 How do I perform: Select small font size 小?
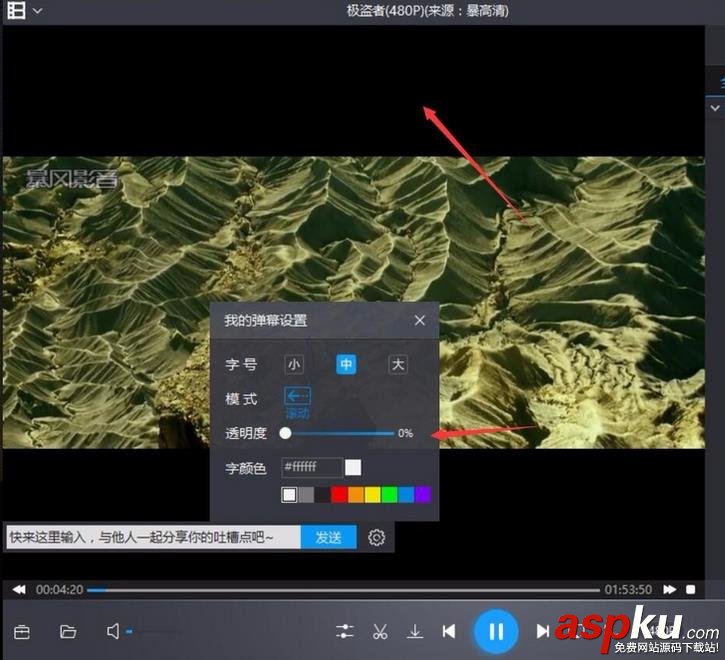coord(294,364)
